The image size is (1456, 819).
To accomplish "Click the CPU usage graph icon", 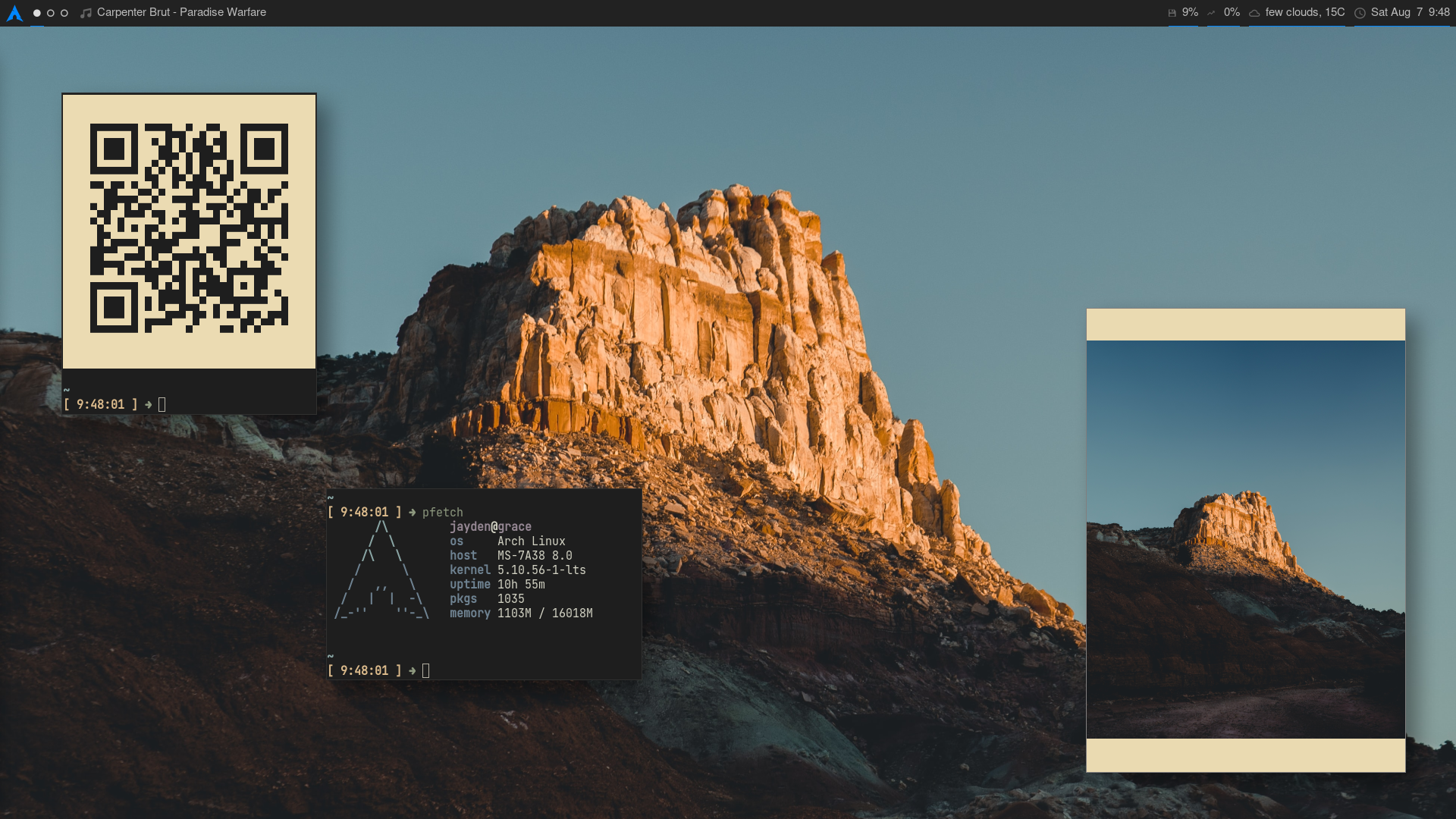I will click(1211, 13).
